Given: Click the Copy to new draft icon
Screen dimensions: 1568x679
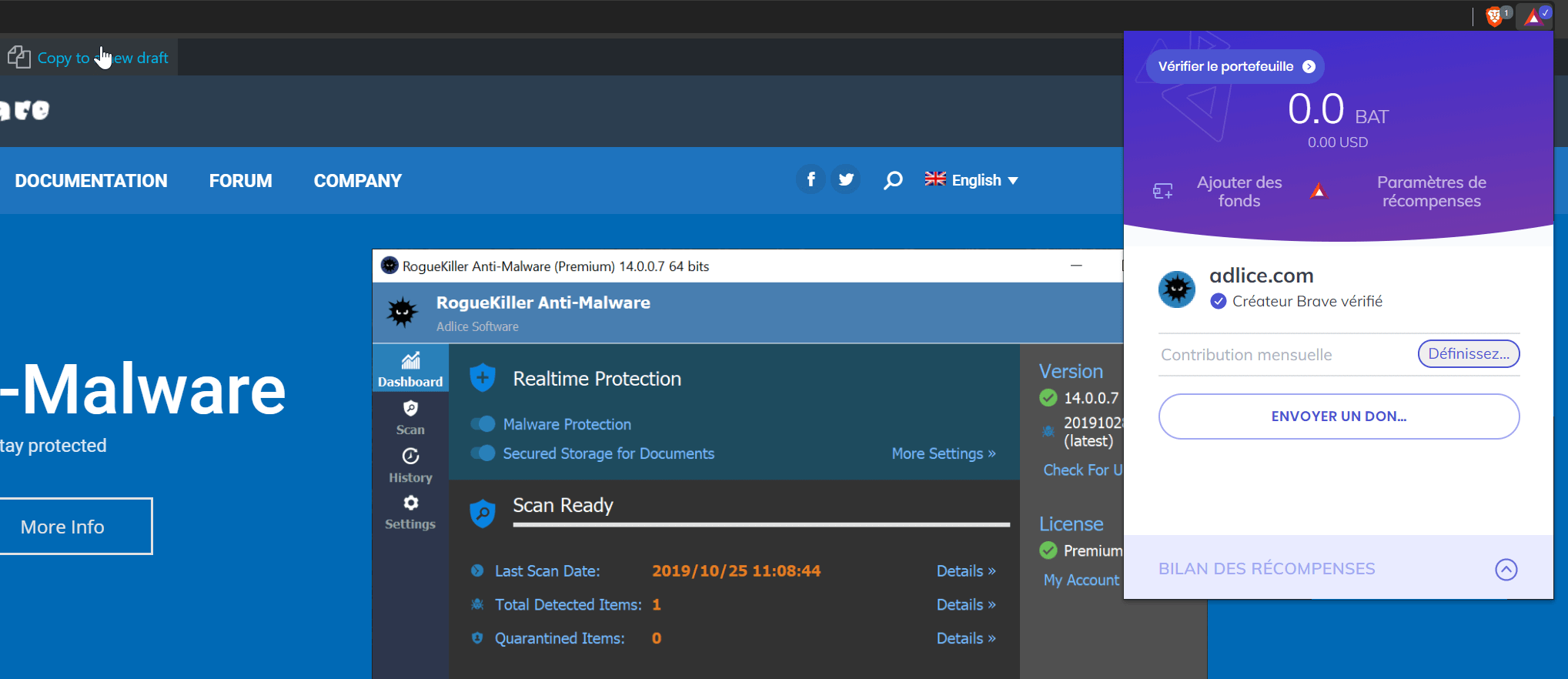Looking at the screenshot, I should coord(19,57).
